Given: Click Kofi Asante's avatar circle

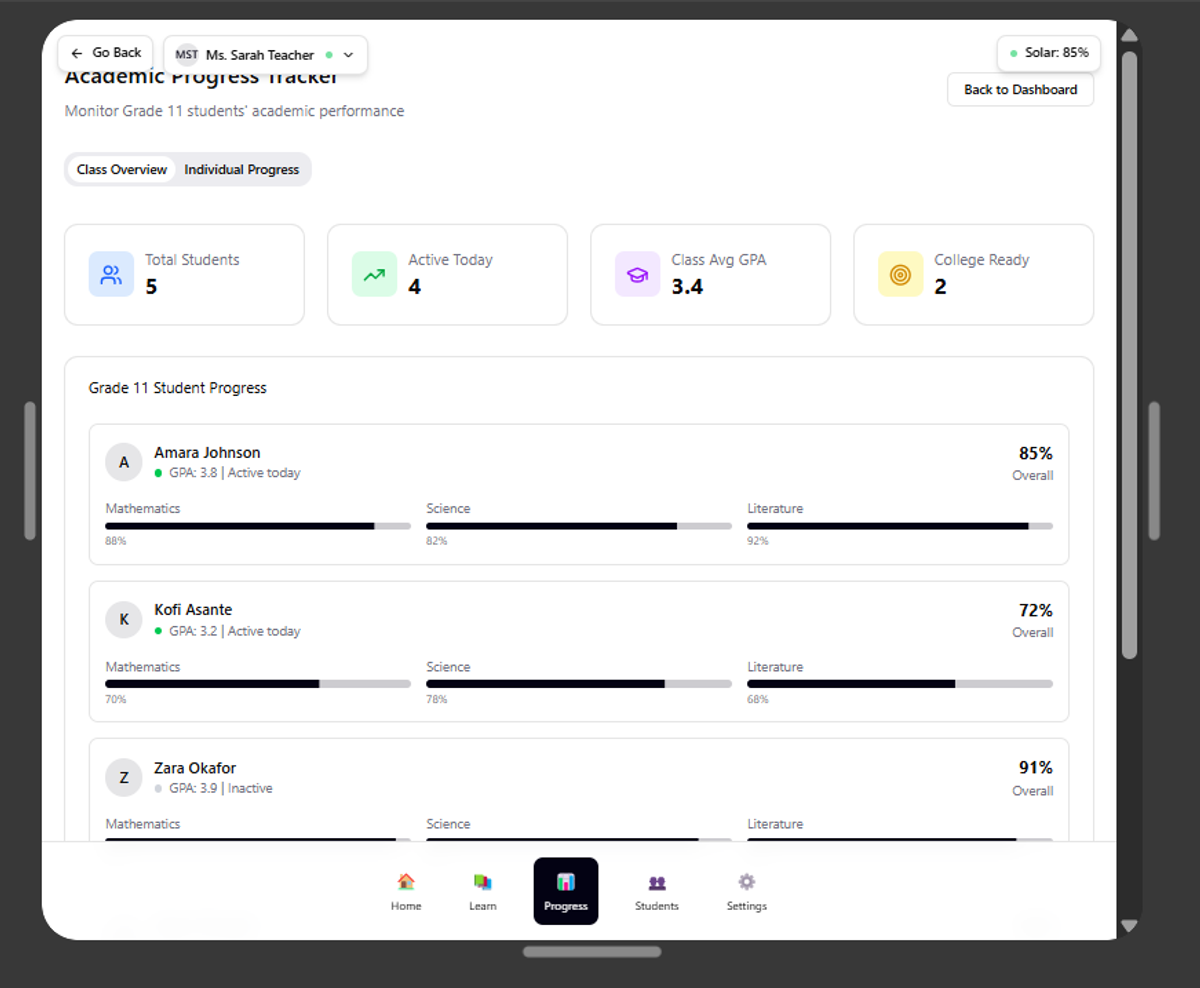Looking at the screenshot, I should [124, 620].
